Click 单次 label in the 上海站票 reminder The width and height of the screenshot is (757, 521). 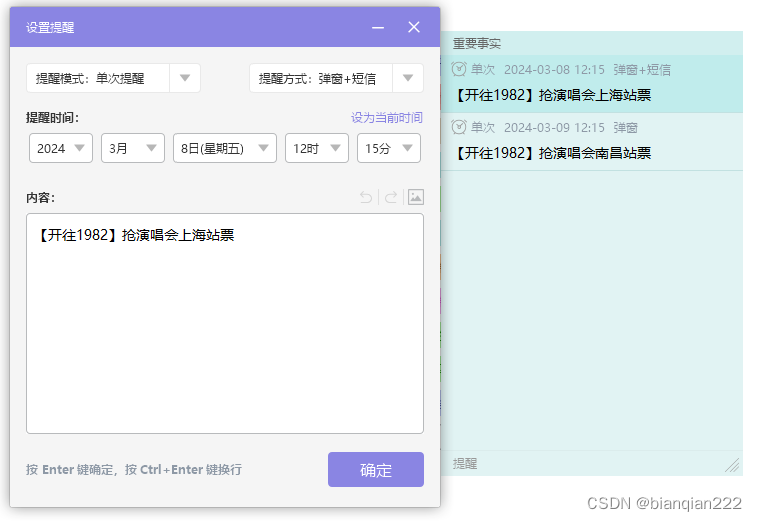click(483, 70)
